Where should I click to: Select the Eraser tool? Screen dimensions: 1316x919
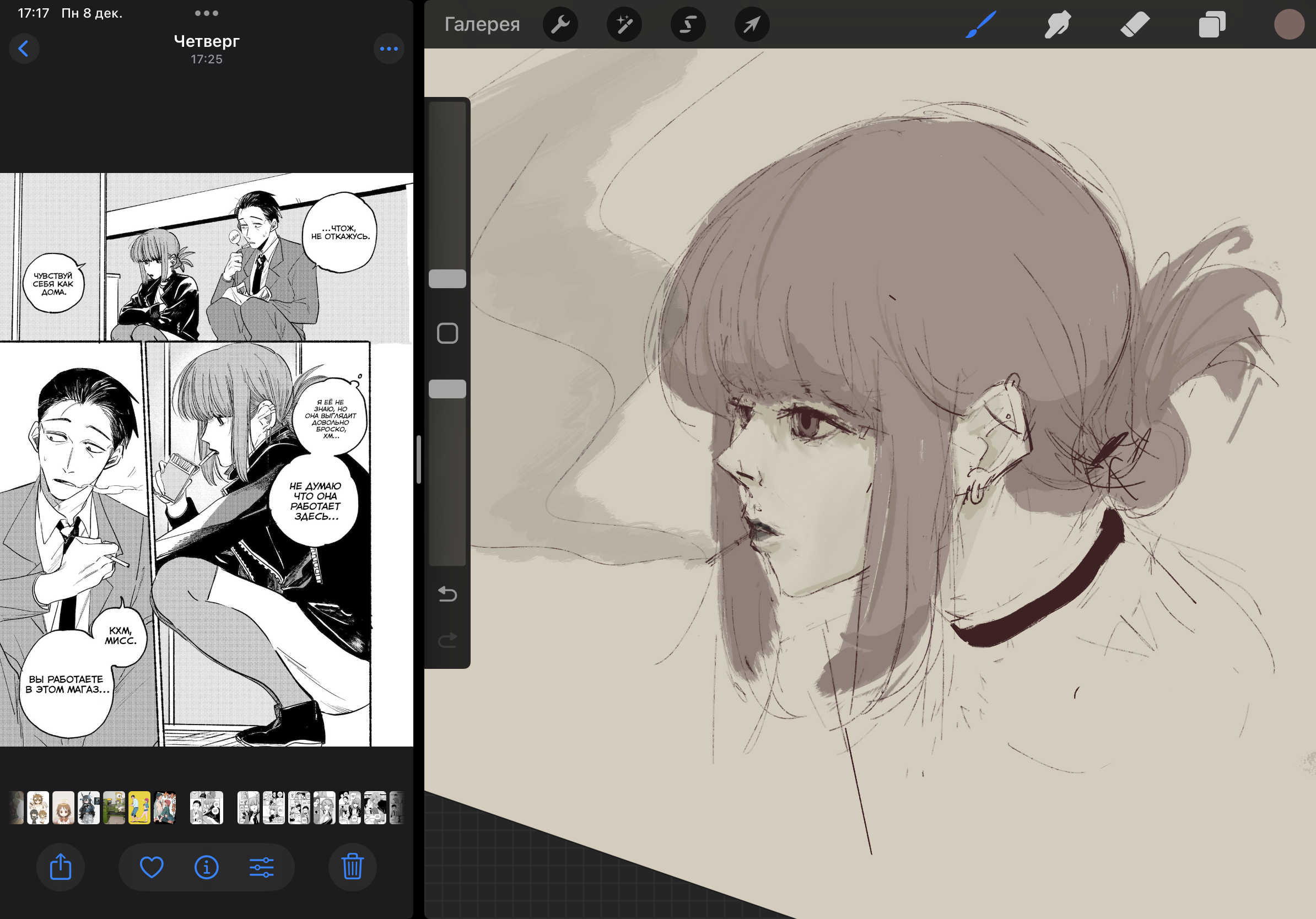click(1134, 25)
